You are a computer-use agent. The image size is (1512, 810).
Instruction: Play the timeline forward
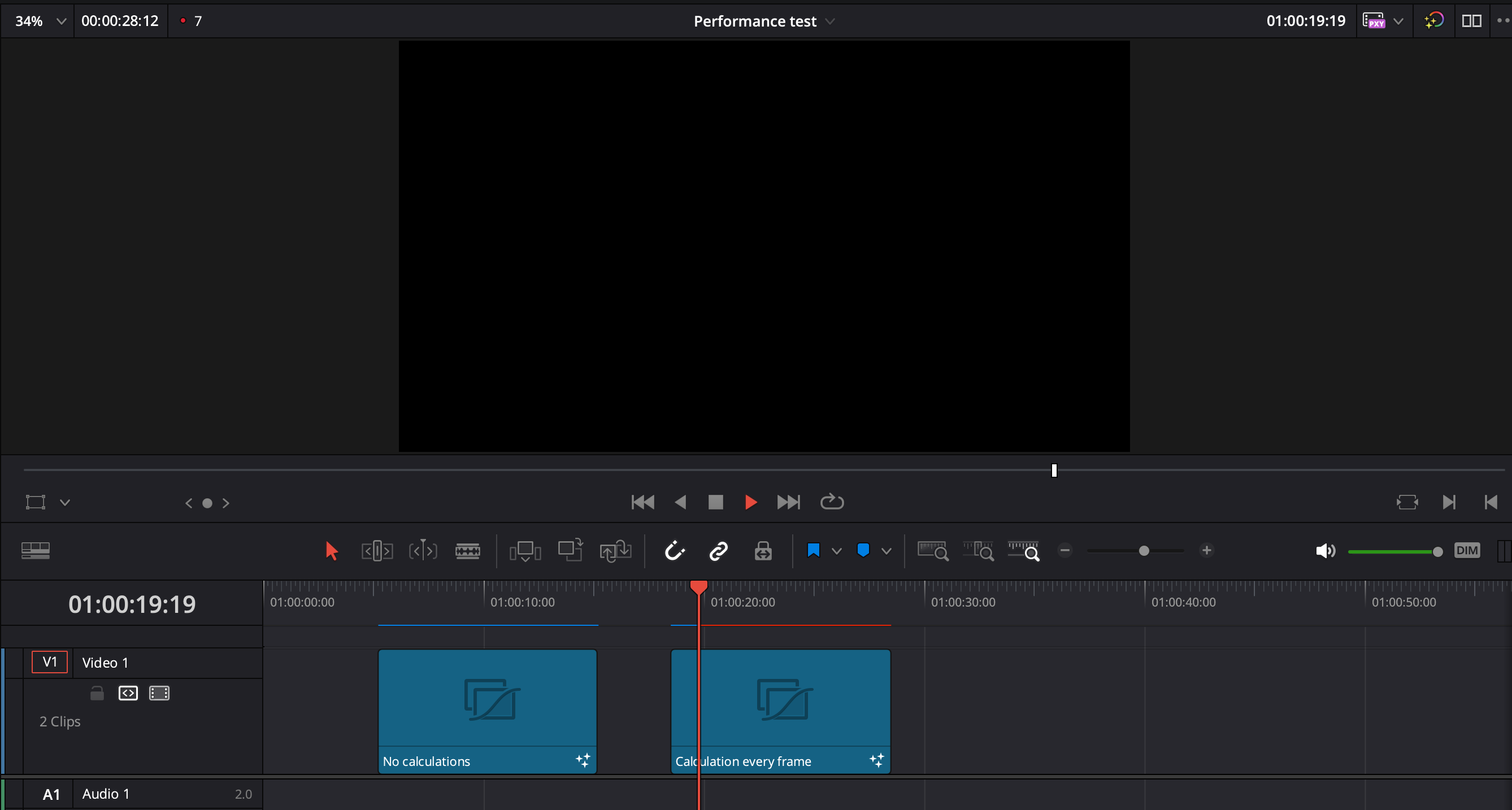tap(751, 502)
